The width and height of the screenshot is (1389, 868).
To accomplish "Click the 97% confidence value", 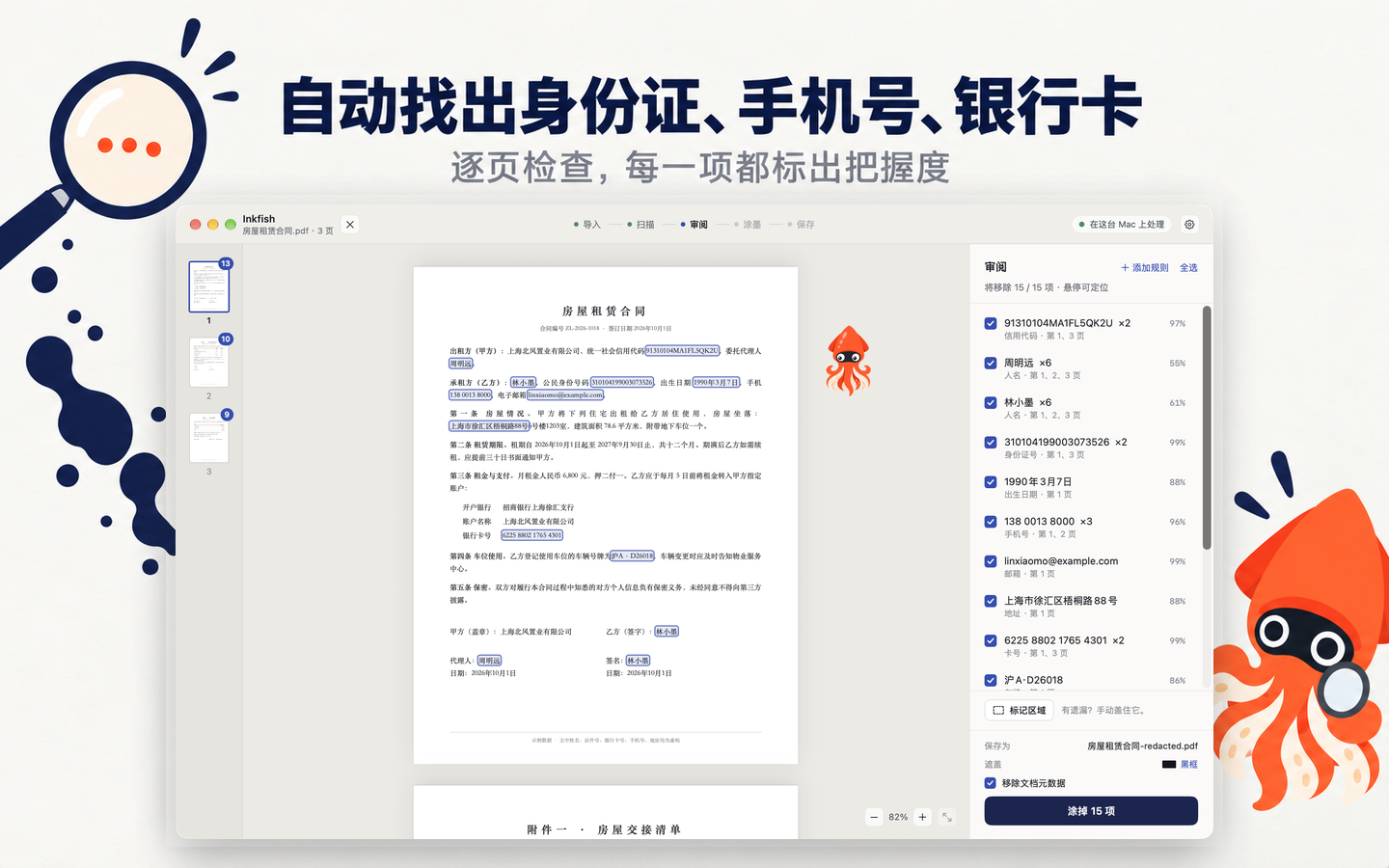I will (x=1178, y=324).
